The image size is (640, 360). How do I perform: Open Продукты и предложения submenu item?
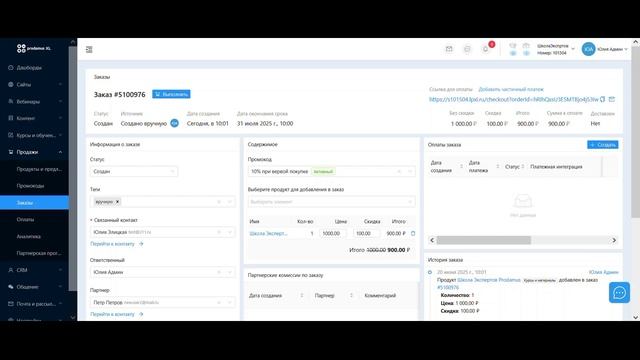39,169
